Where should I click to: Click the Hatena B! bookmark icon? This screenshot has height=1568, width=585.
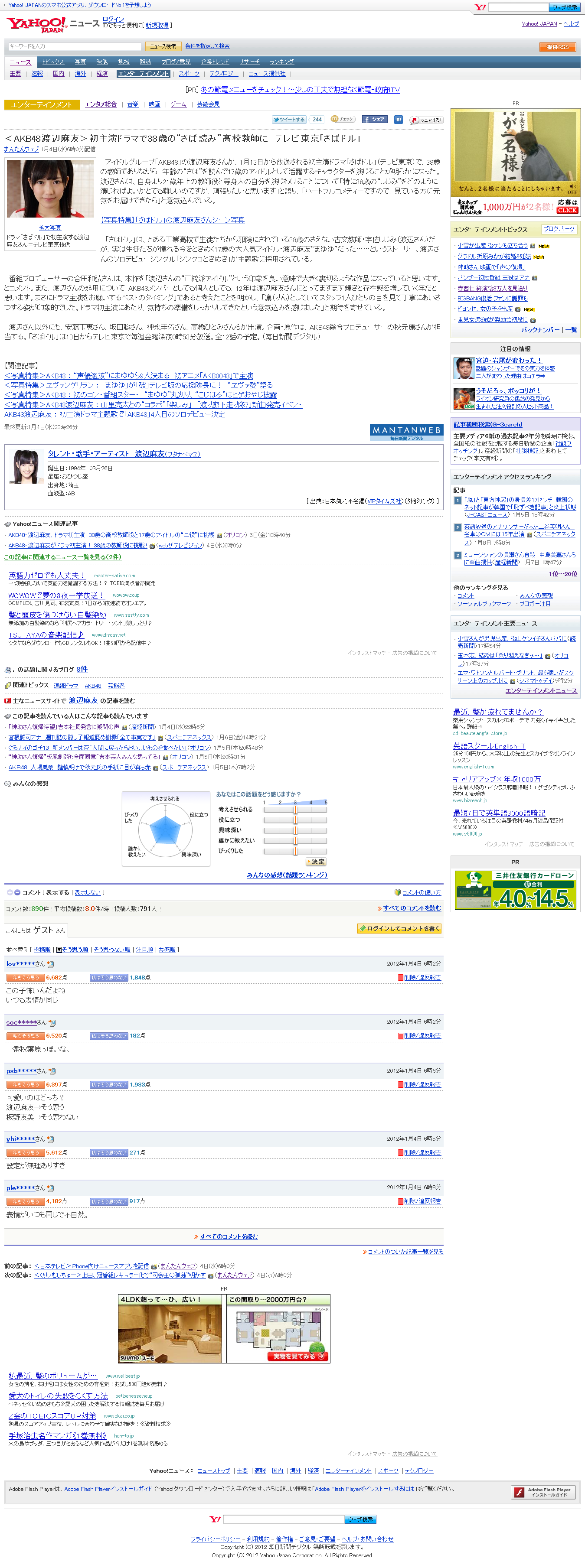[x=398, y=119]
